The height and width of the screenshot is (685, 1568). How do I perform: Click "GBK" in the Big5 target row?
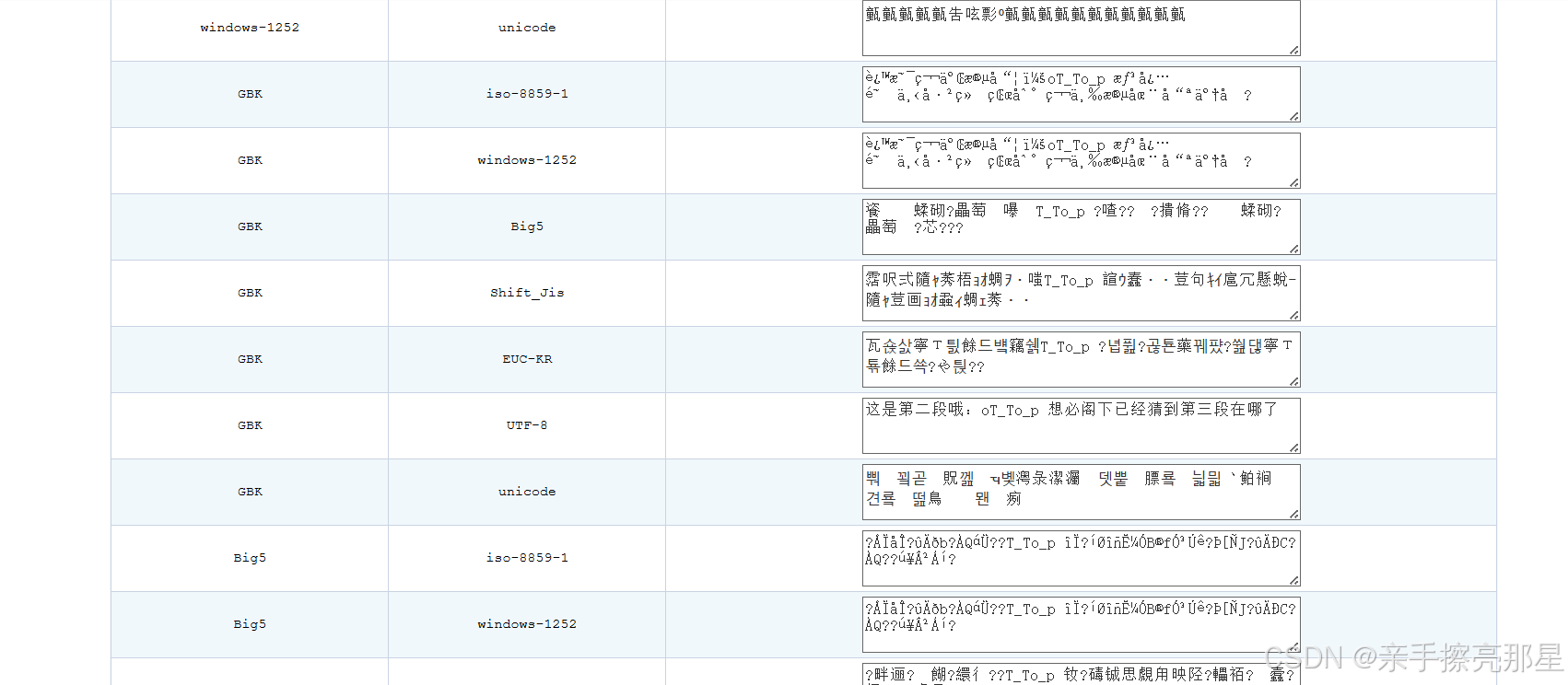(250, 226)
